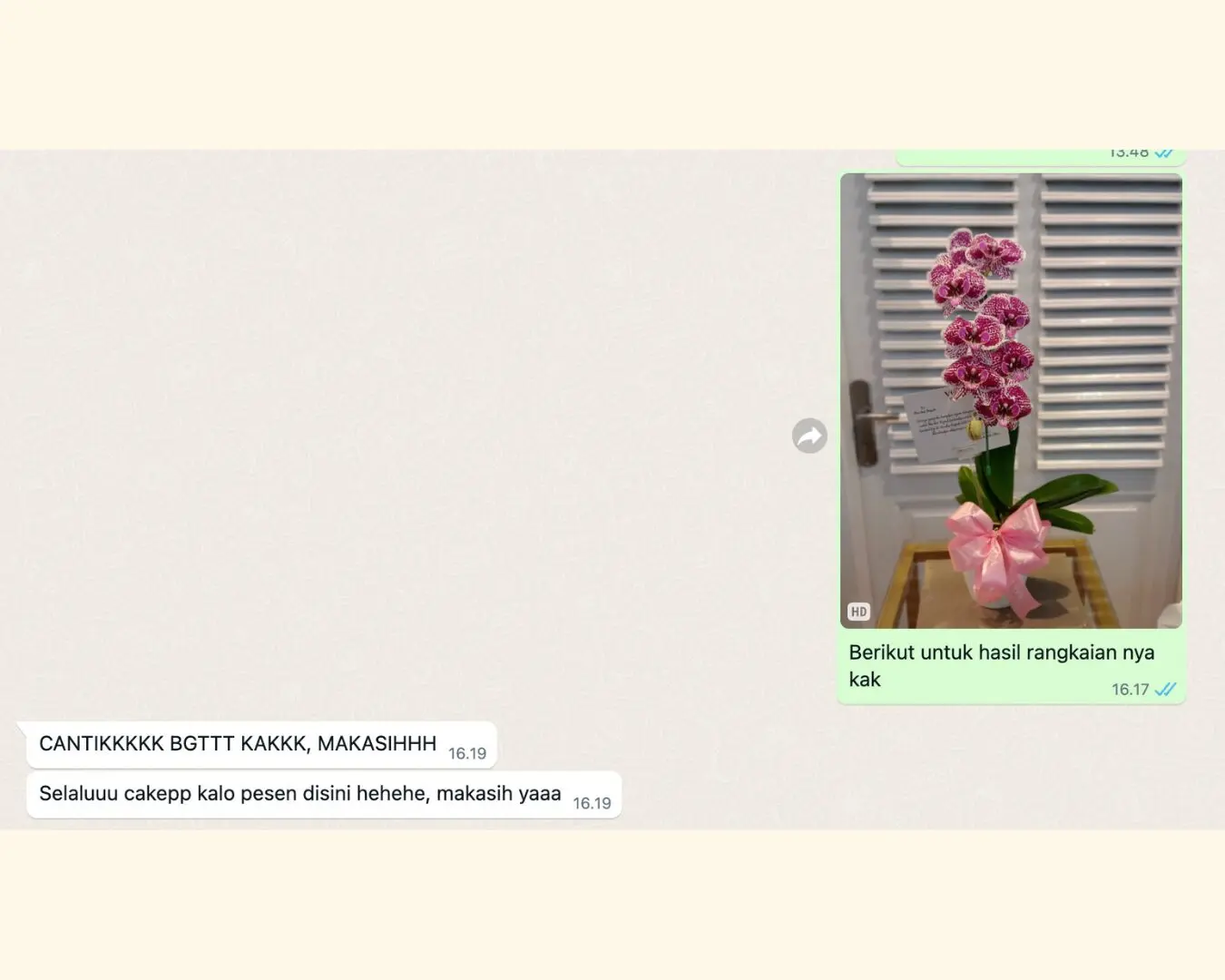The width and height of the screenshot is (1225, 980).
Task: Select the "Selaluuu cakepp kalo pesen disini" message
Action: pyautogui.click(x=299, y=794)
